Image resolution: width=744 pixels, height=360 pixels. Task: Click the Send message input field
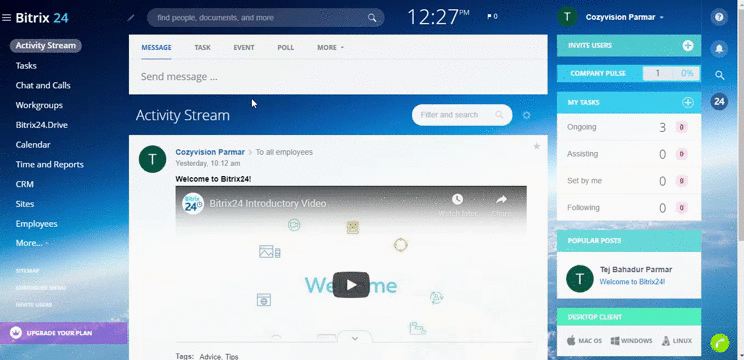(x=338, y=77)
